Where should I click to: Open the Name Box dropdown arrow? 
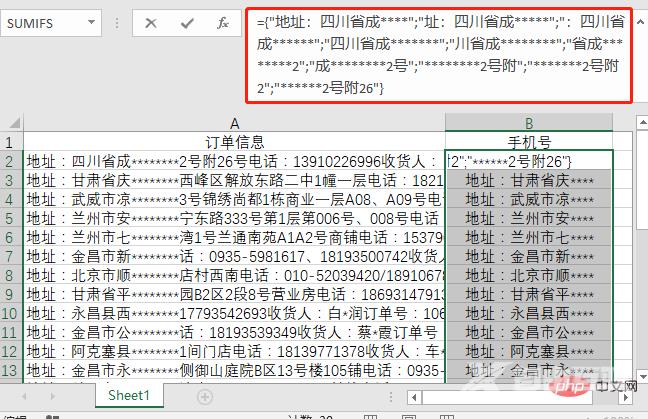[91, 22]
